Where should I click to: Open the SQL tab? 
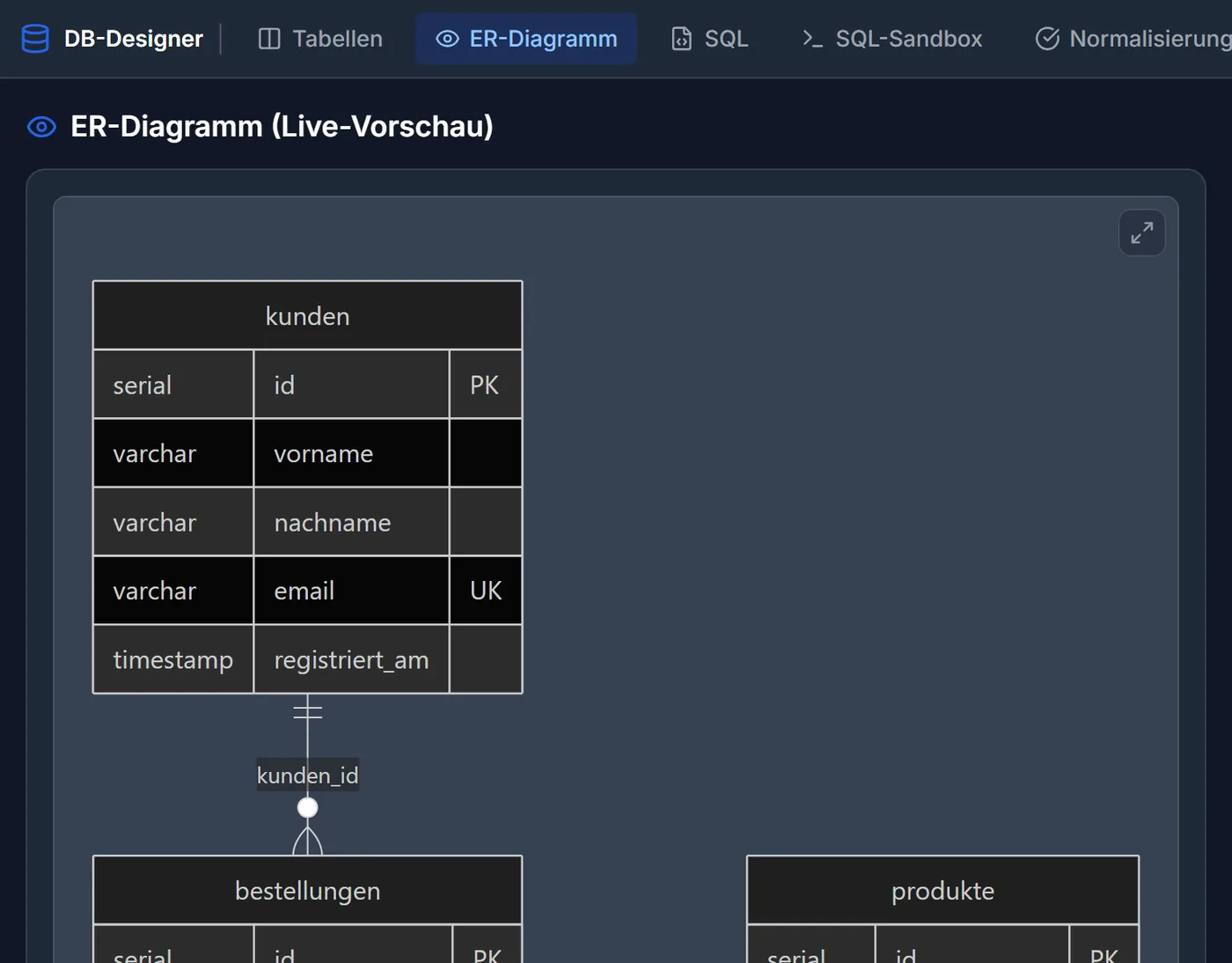point(709,39)
